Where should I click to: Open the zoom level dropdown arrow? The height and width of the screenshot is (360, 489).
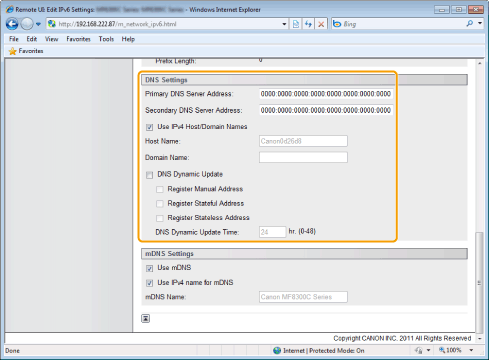click(x=471, y=350)
